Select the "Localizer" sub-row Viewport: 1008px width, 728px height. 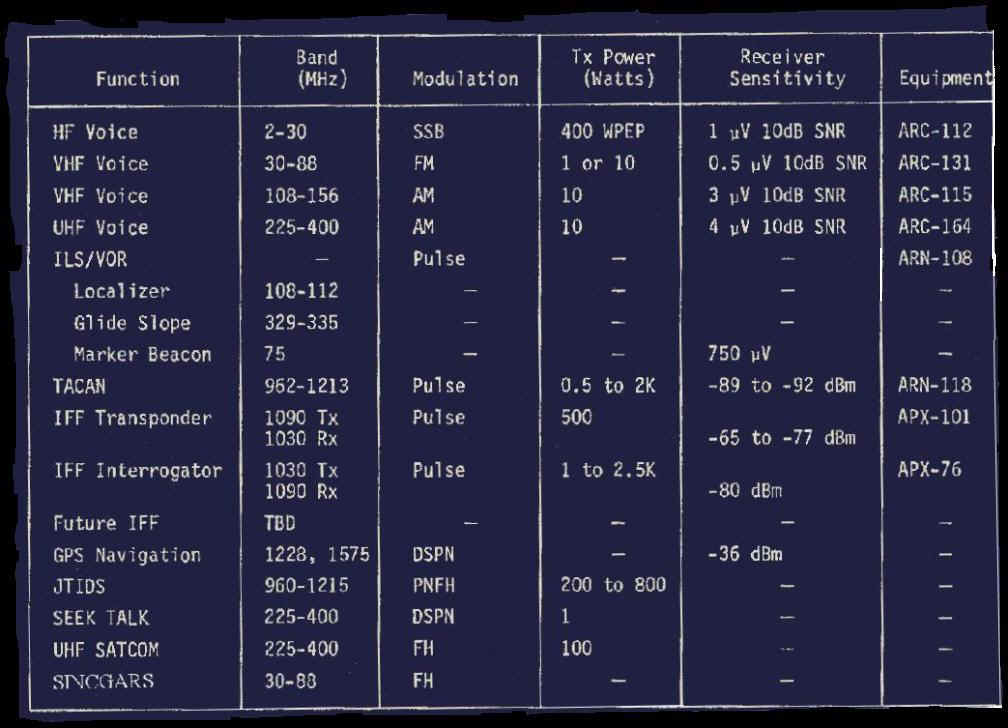(122, 291)
